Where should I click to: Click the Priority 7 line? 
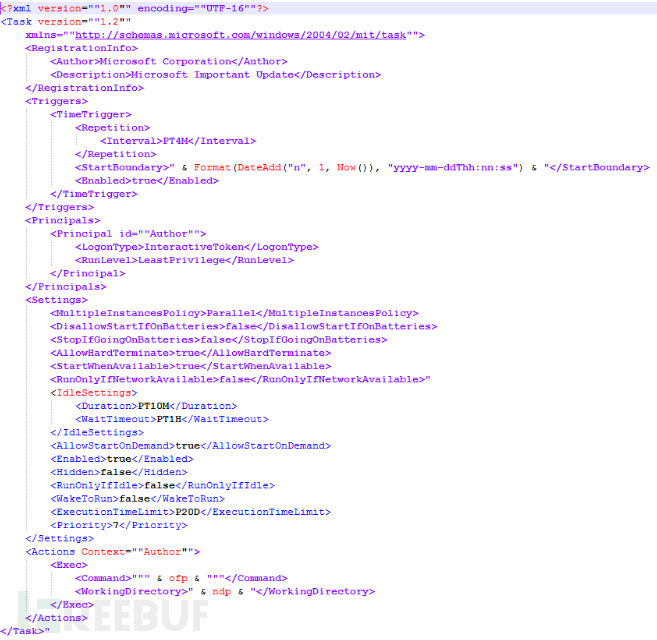click(119, 526)
